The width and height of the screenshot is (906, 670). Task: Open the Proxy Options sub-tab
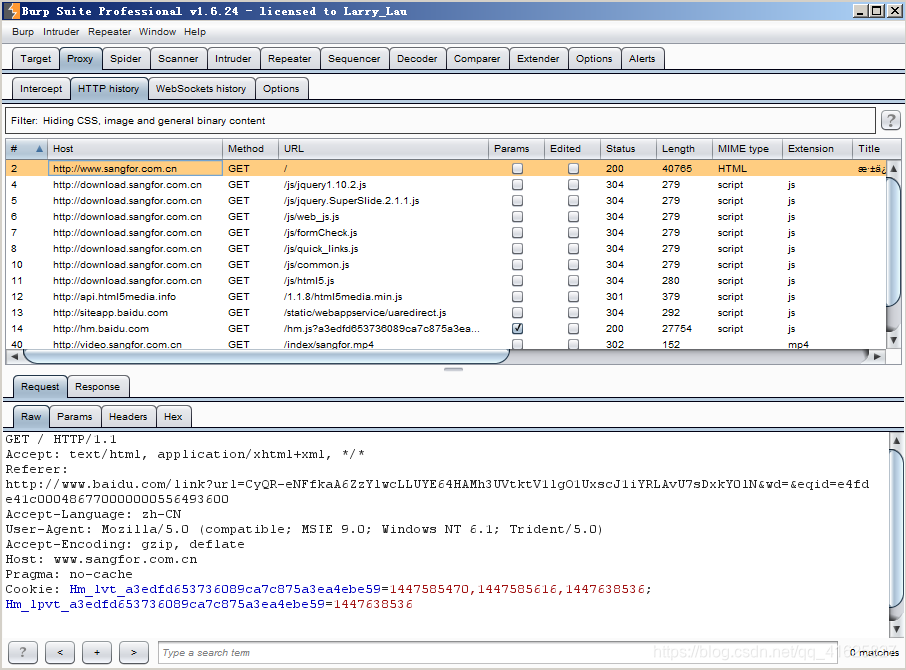point(281,88)
